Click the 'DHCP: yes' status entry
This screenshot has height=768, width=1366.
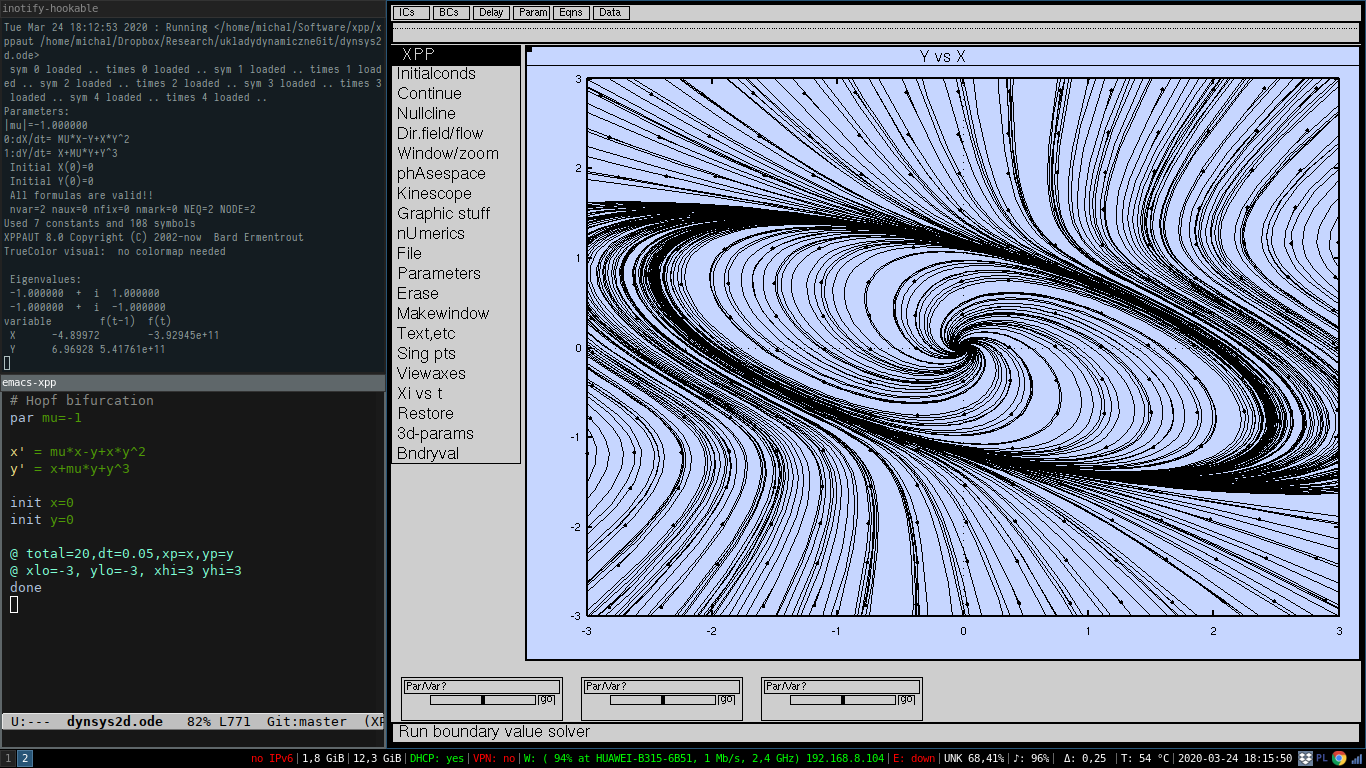(x=437, y=759)
